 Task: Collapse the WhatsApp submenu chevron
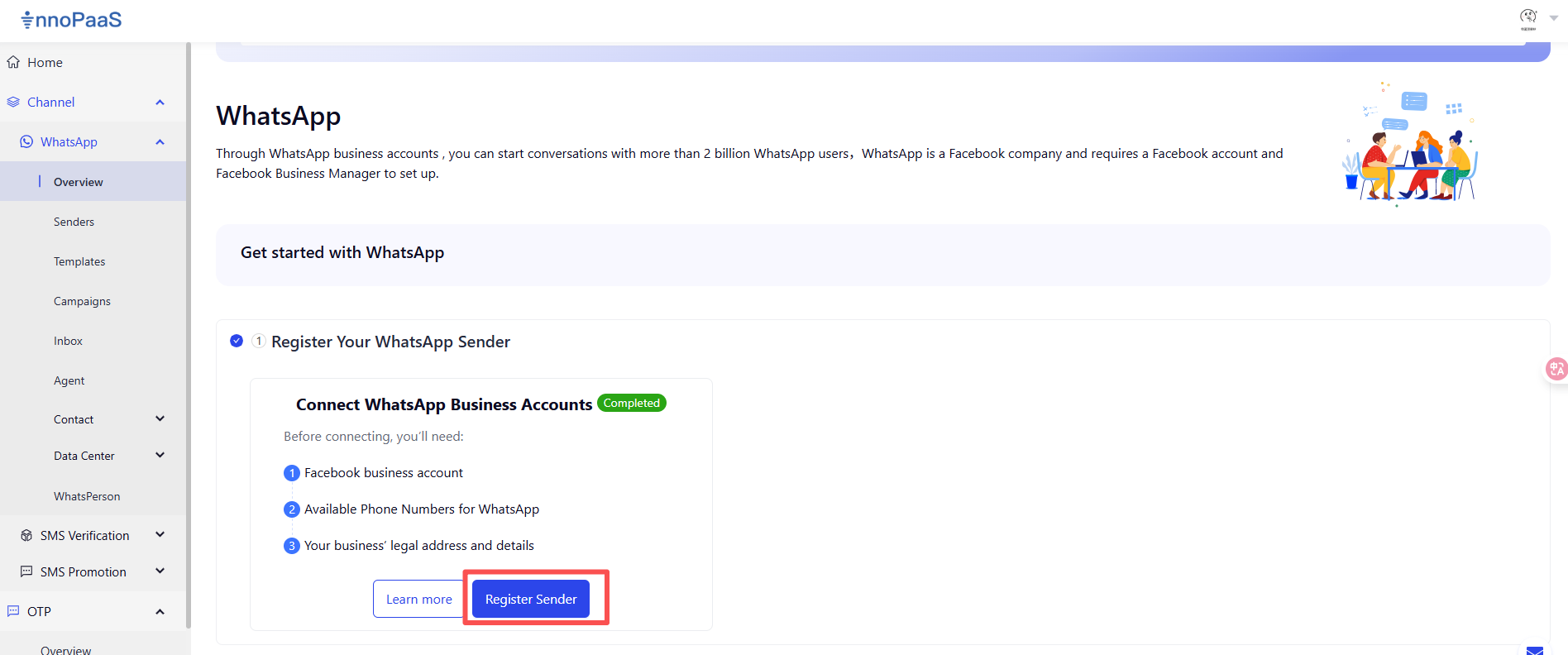click(x=160, y=141)
